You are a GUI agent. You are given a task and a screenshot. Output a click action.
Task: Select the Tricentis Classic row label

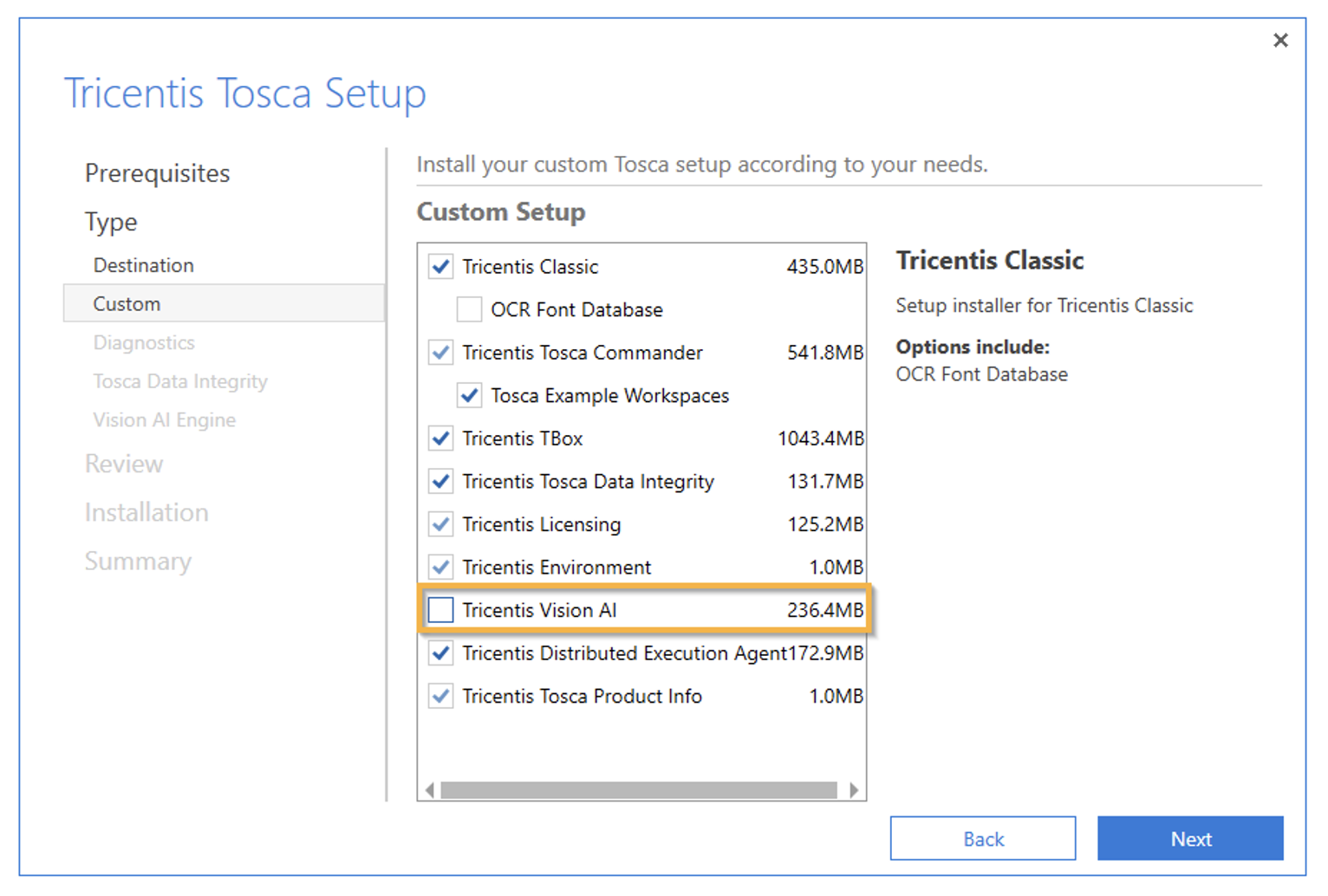(x=531, y=267)
